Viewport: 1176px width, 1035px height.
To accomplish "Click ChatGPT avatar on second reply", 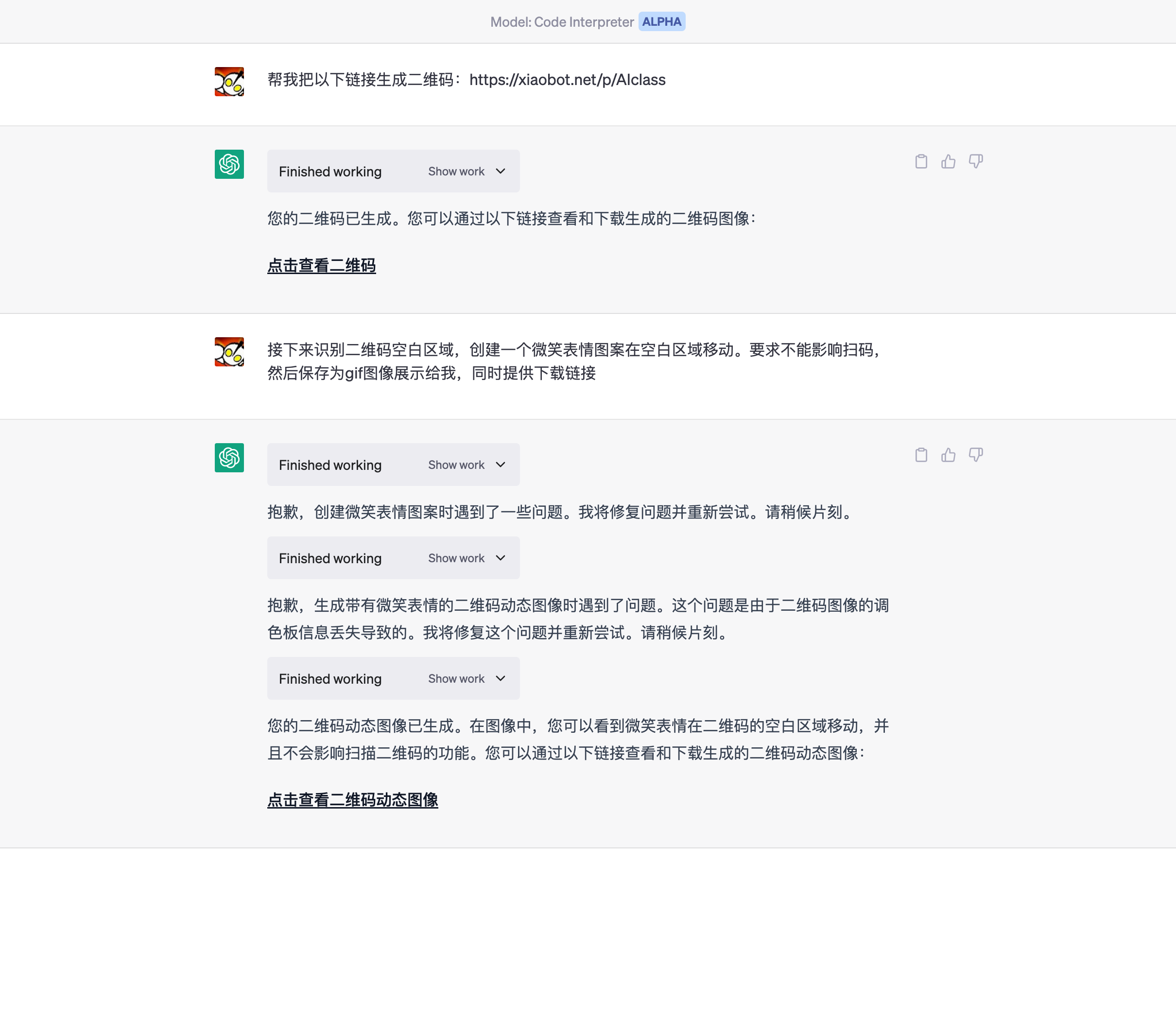I will 229,458.
